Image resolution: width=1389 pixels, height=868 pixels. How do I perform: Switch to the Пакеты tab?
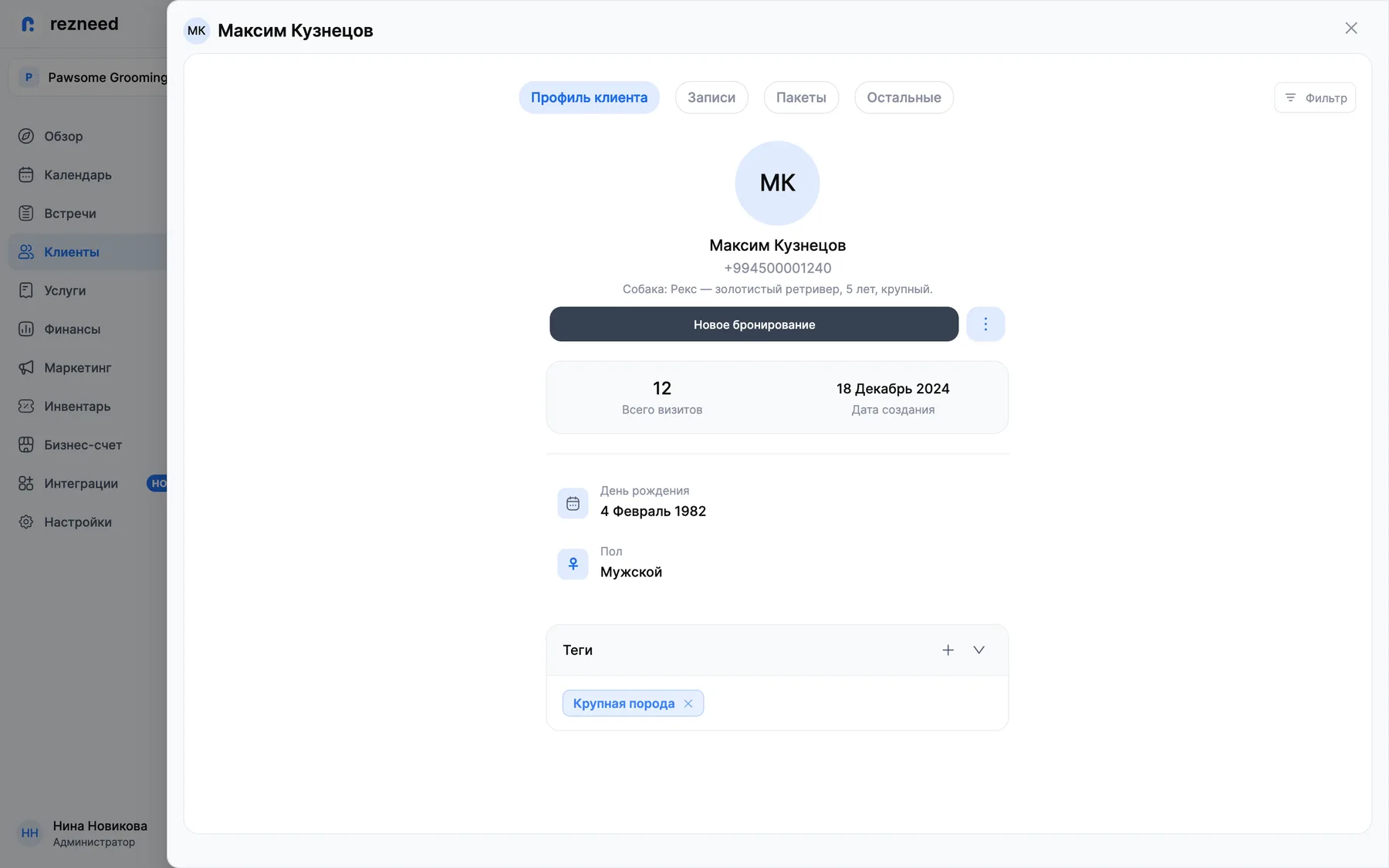pyautogui.click(x=801, y=98)
